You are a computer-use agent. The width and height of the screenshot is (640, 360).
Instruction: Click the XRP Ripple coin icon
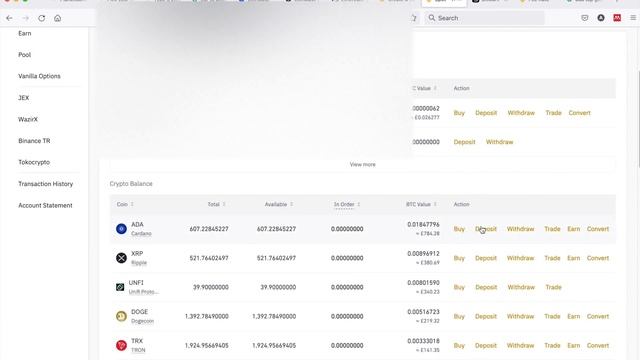pos(121,258)
